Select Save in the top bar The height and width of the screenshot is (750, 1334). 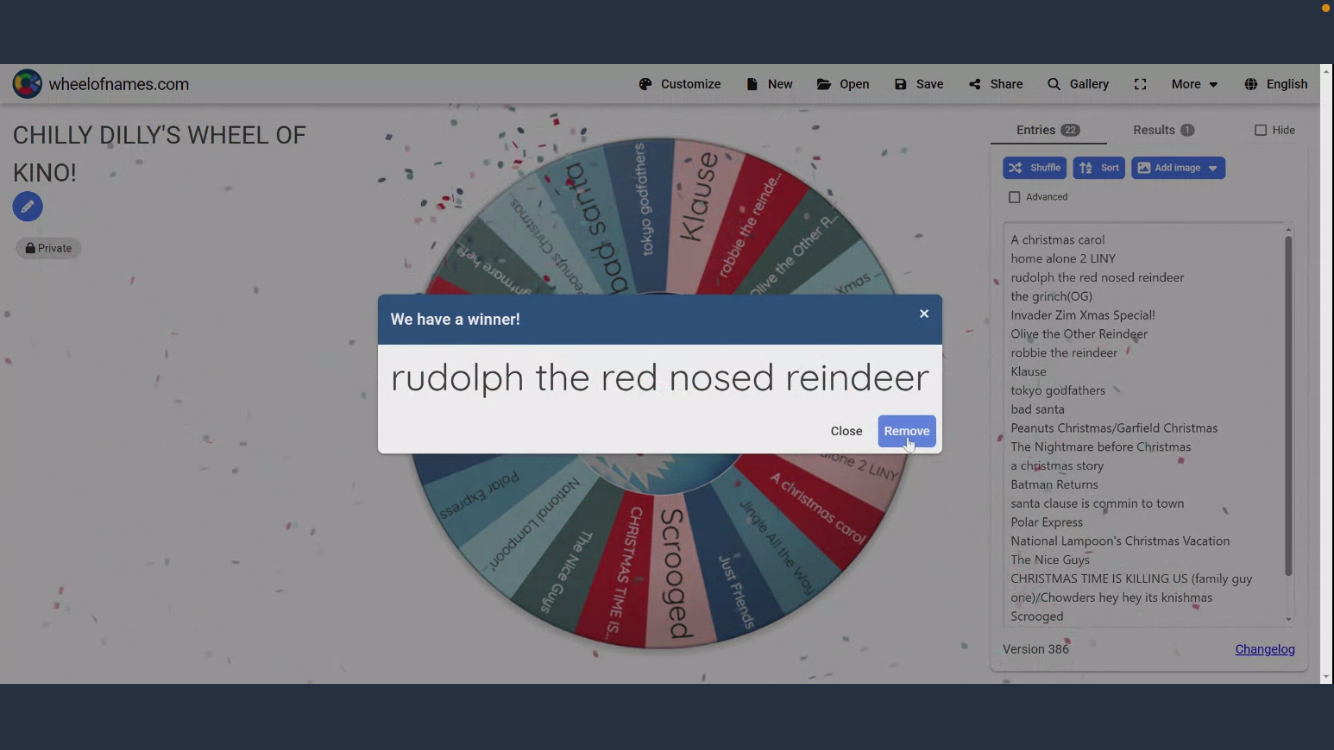point(919,84)
